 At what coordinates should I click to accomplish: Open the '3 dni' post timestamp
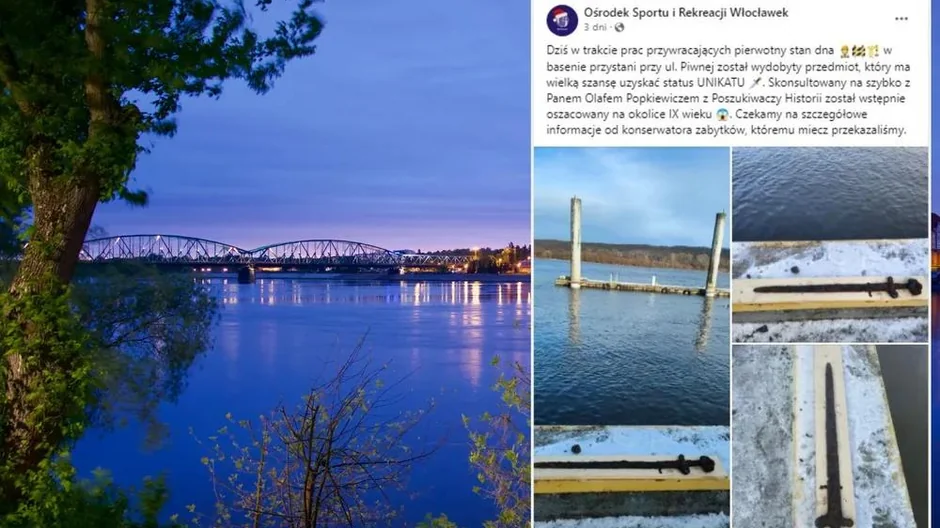pos(595,28)
